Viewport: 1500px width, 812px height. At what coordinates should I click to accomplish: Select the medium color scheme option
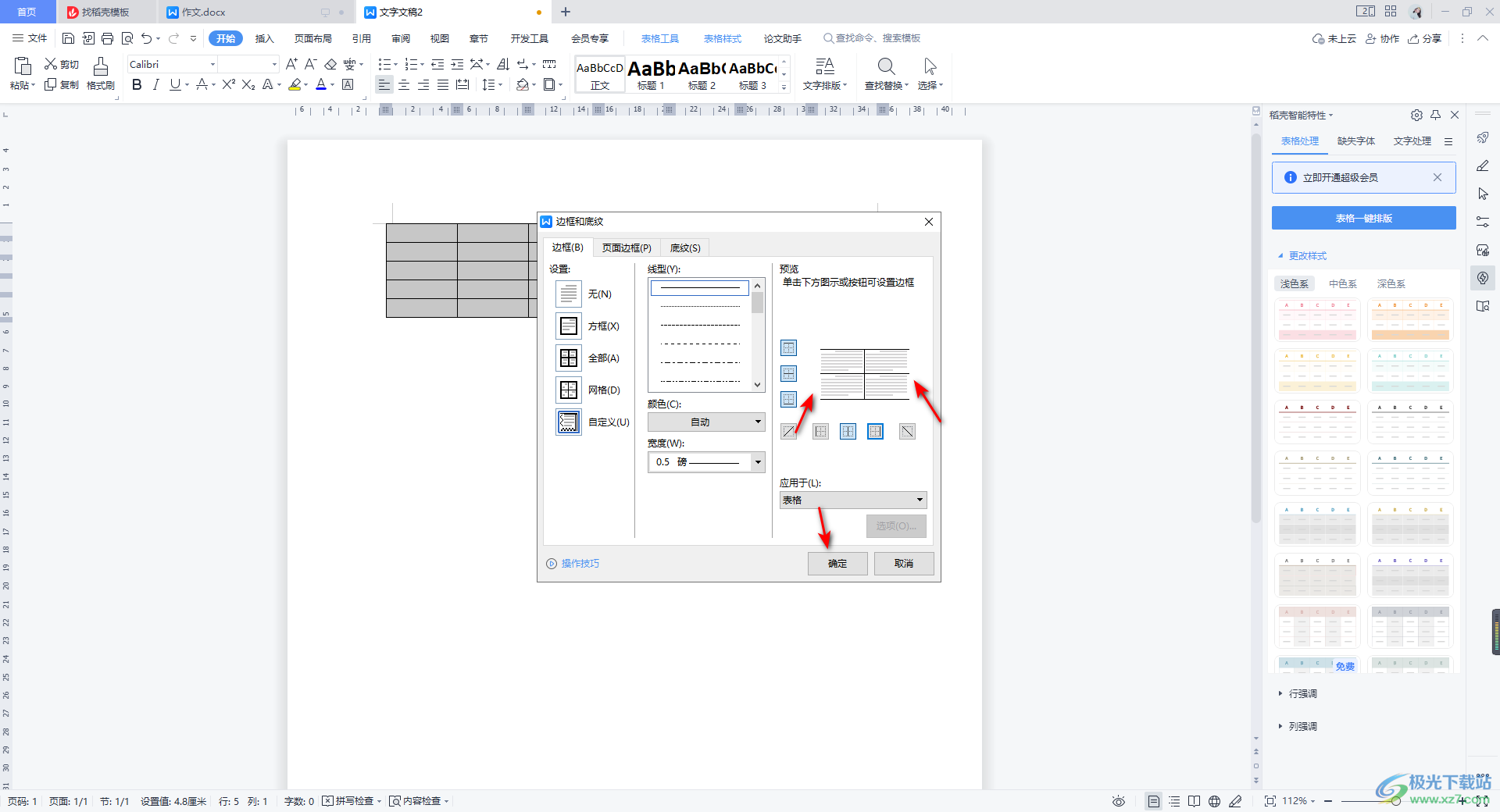(x=1343, y=284)
